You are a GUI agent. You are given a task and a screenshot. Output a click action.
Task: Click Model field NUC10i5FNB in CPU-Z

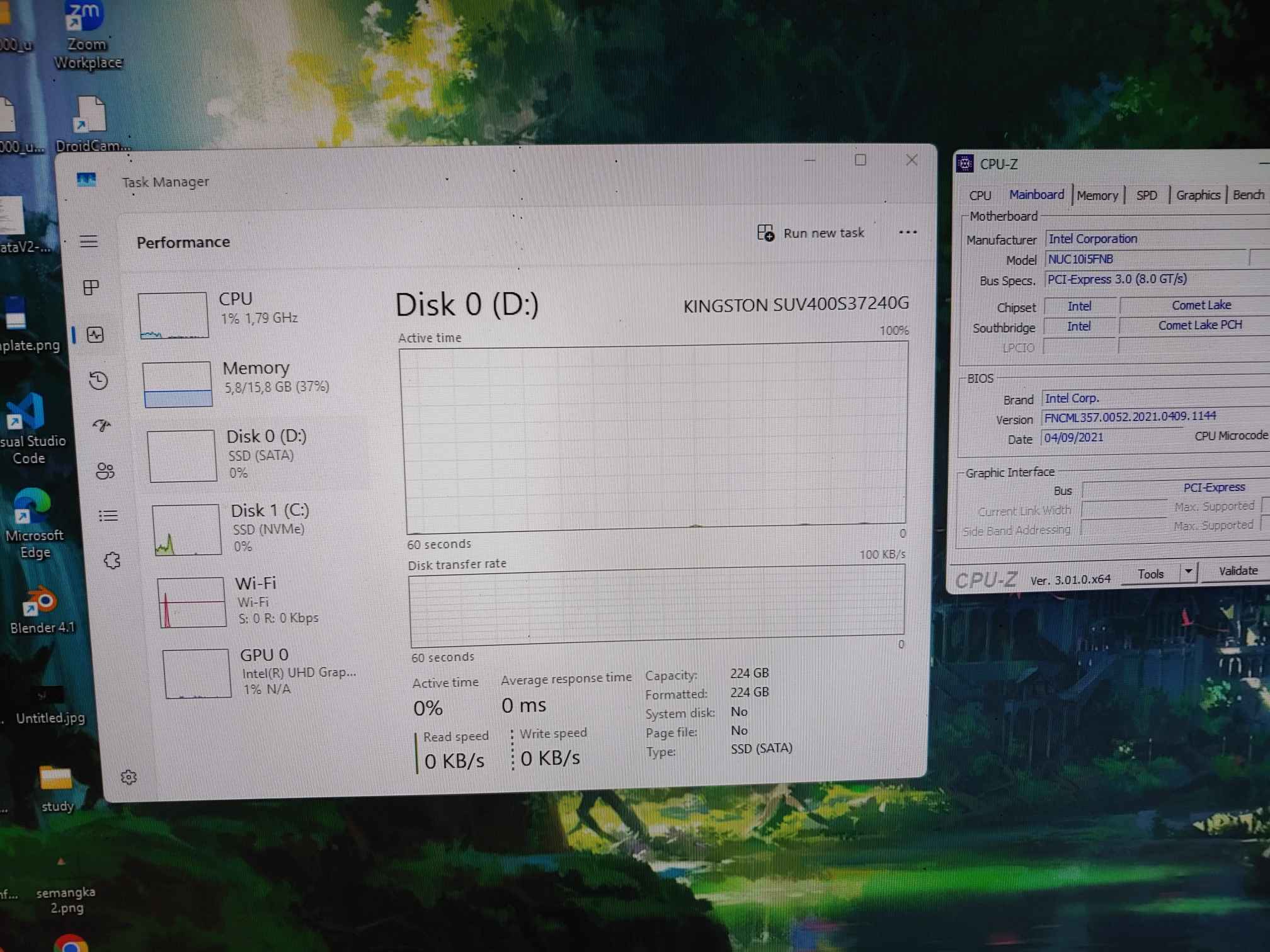coord(1147,259)
